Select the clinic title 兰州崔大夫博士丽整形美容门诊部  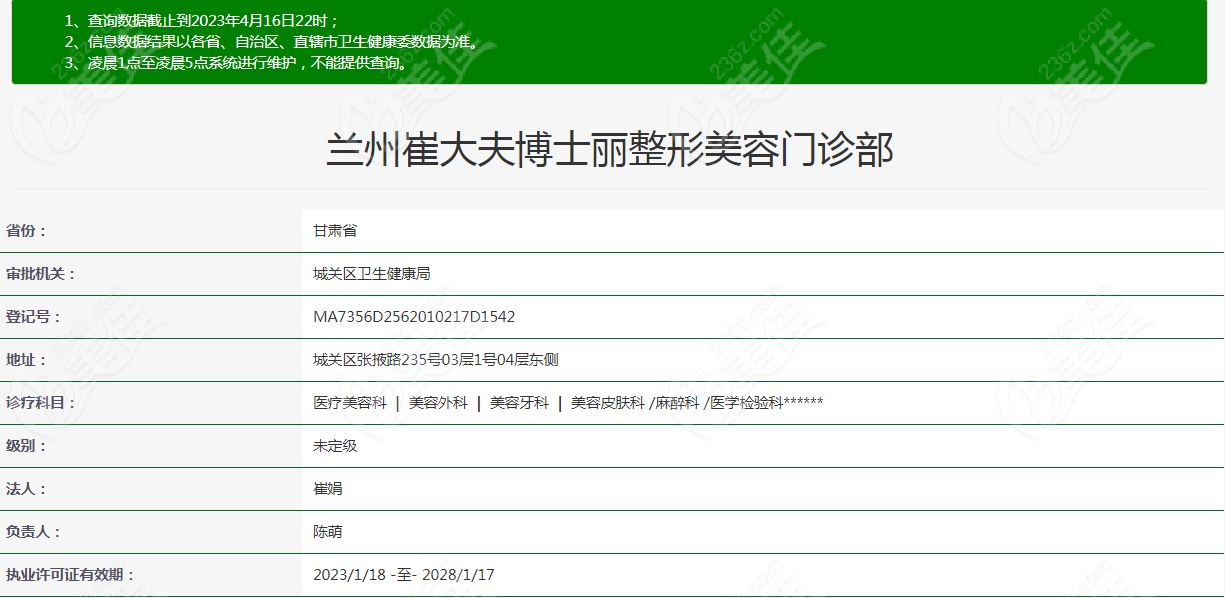tap(610, 151)
